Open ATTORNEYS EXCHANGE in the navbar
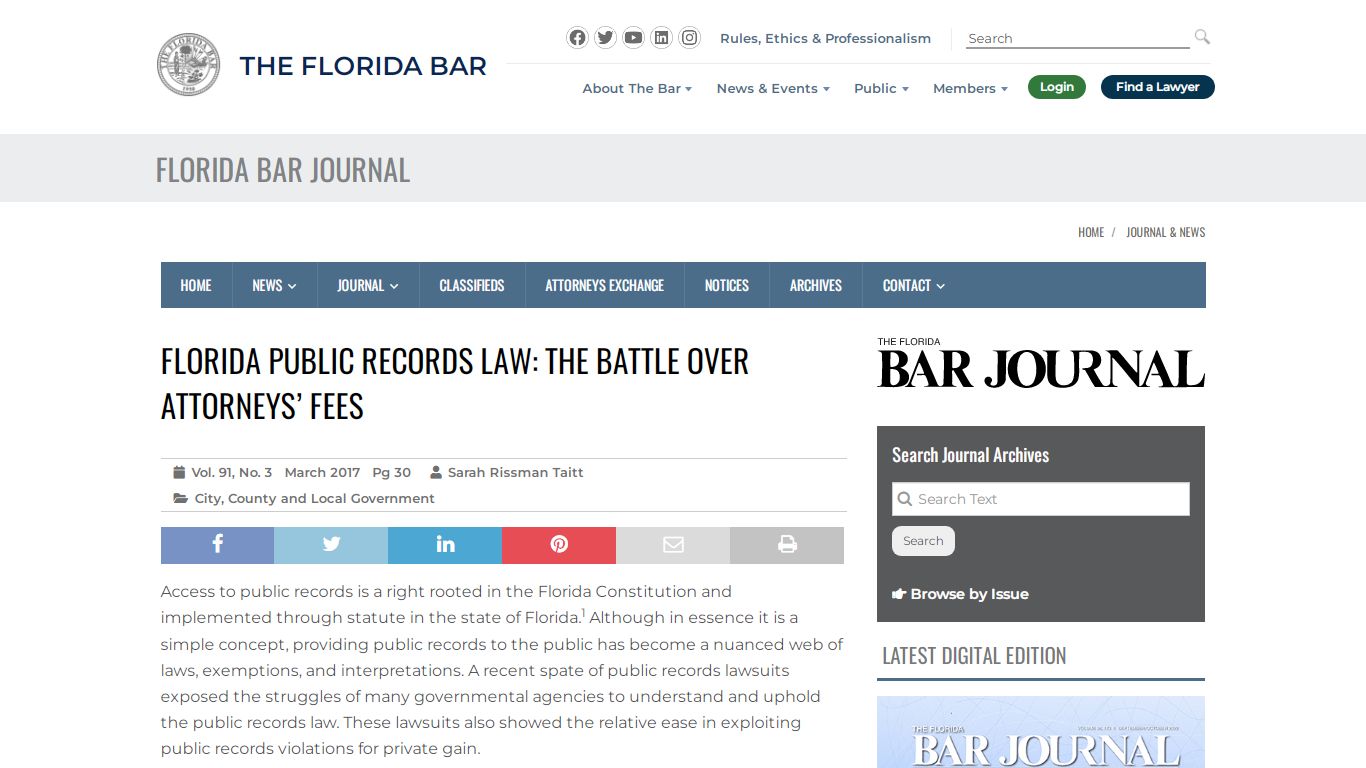 (x=605, y=285)
